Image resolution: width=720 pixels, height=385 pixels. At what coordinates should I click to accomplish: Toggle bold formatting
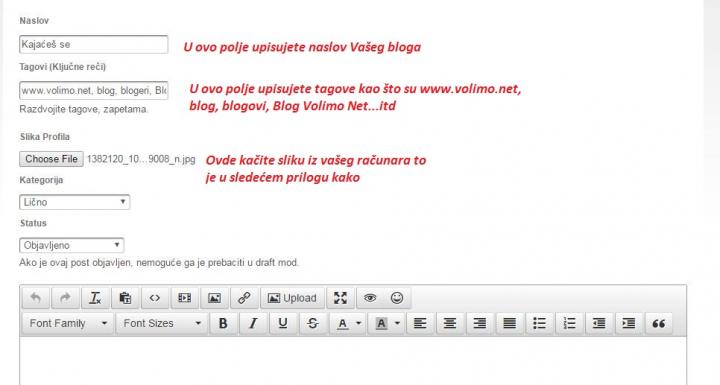[x=223, y=323]
